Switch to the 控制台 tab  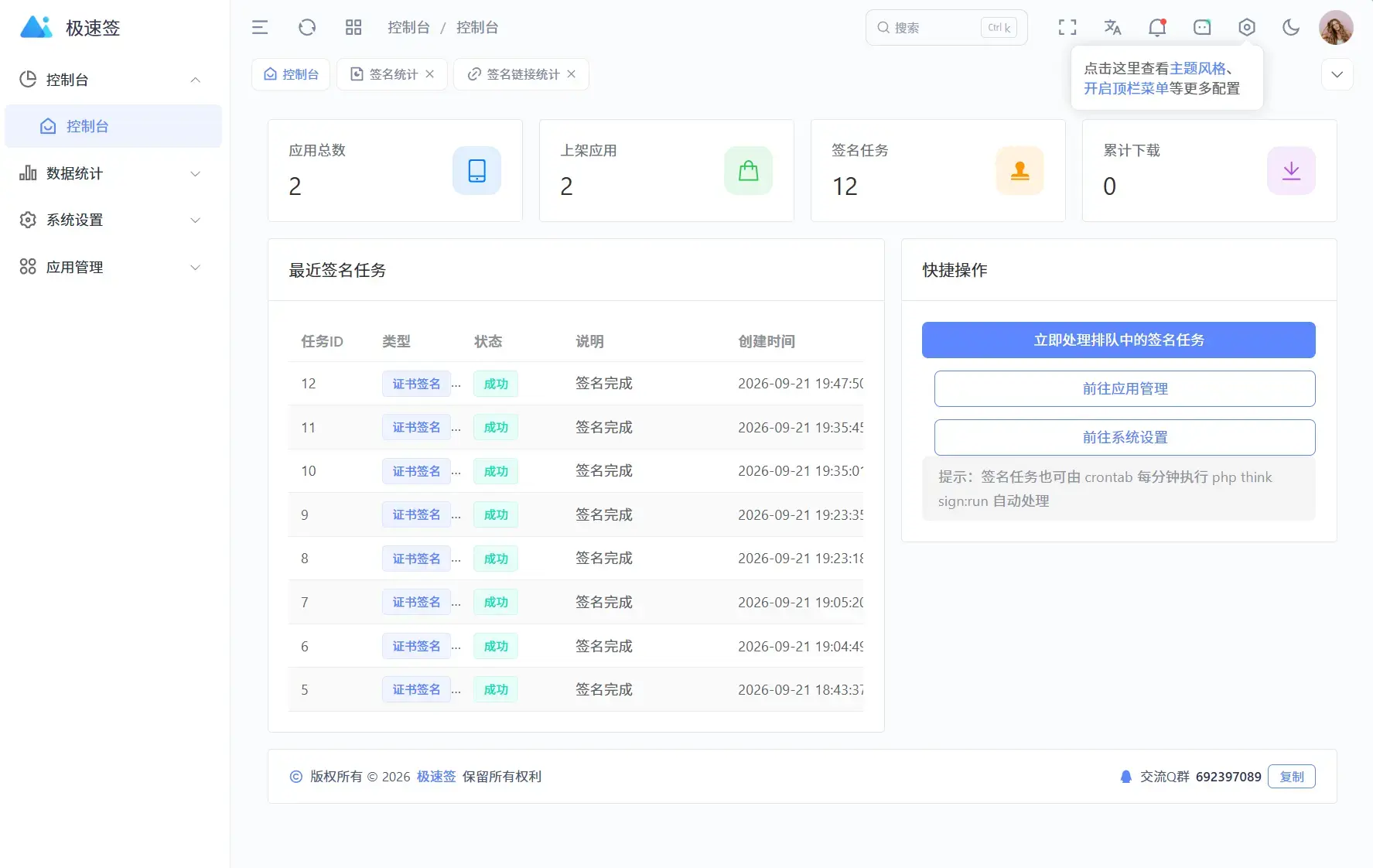[x=291, y=74]
